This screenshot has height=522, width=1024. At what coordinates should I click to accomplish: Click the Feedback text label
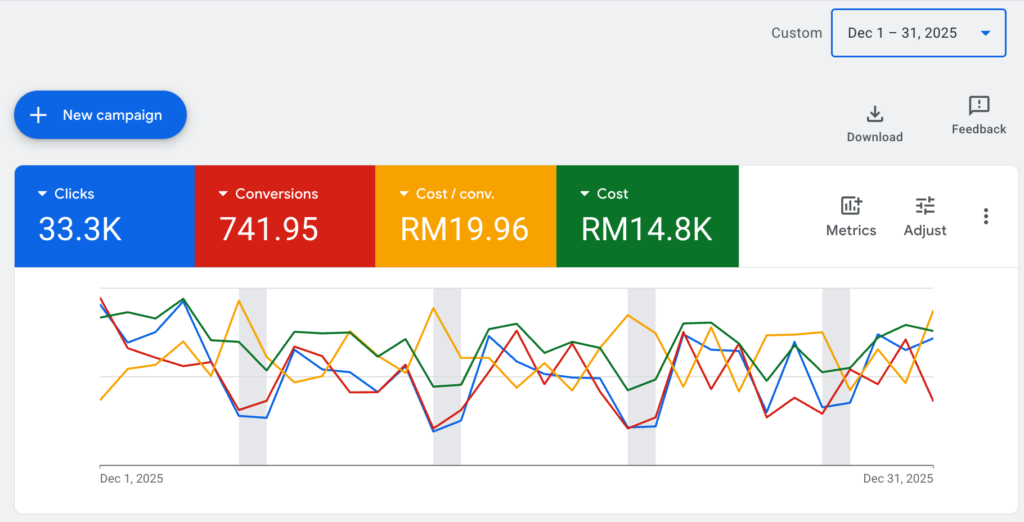(x=979, y=129)
